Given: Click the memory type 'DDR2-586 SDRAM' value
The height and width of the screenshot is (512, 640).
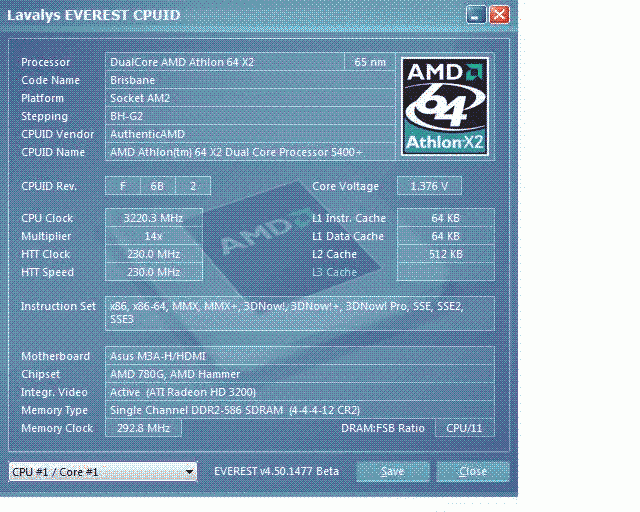Looking at the screenshot, I should (x=300, y=410).
